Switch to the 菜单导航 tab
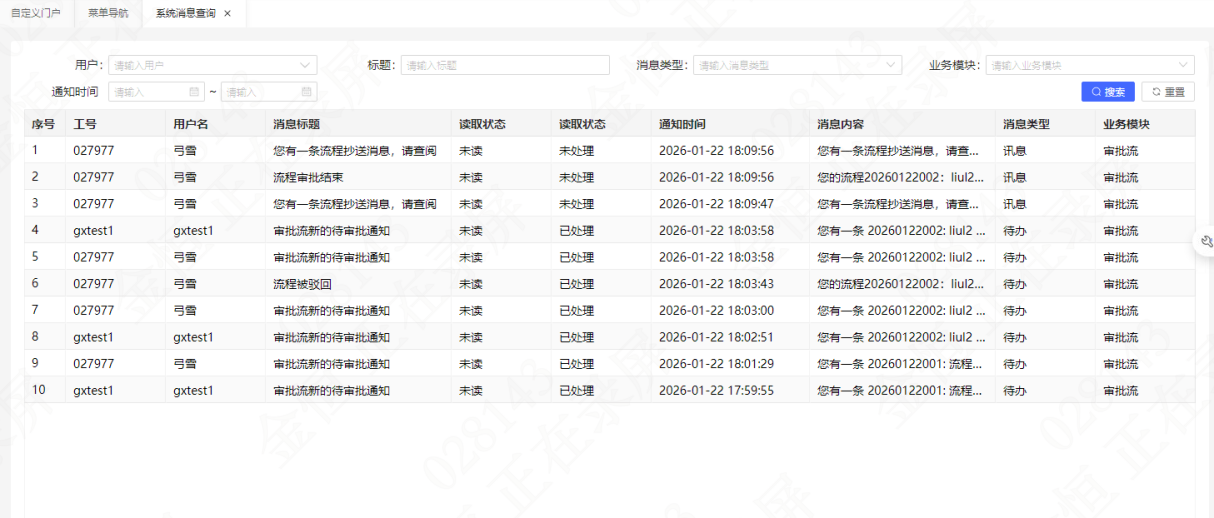This screenshot has width=1214, height=518. point(108,13)
